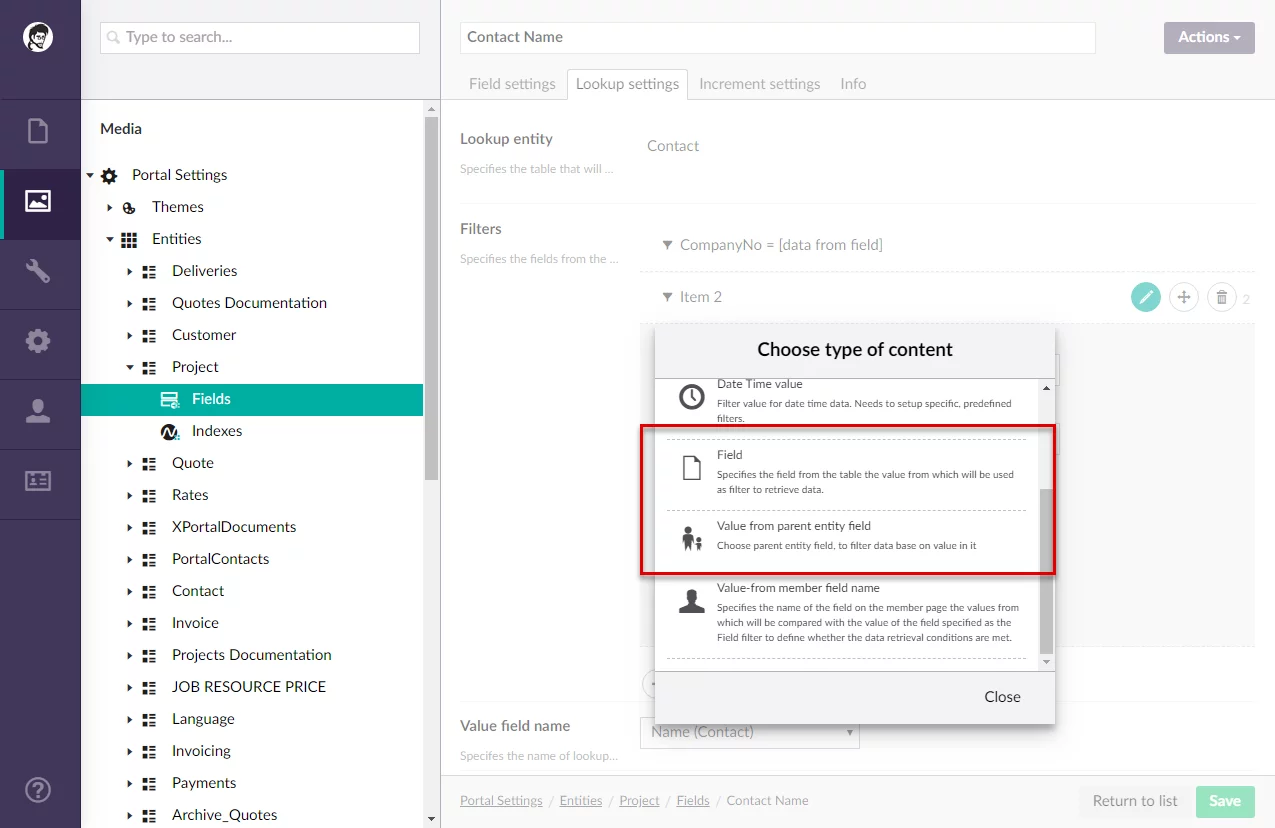This screenshot has height=828, width=1275.
Task: Collapse the CompanyNo filter item
Action: 667,245
